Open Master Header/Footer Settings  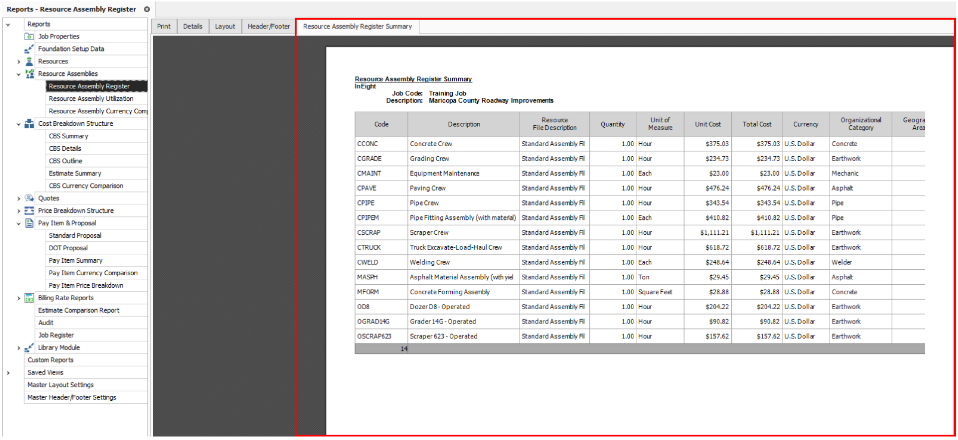click(x=86, y=397)
